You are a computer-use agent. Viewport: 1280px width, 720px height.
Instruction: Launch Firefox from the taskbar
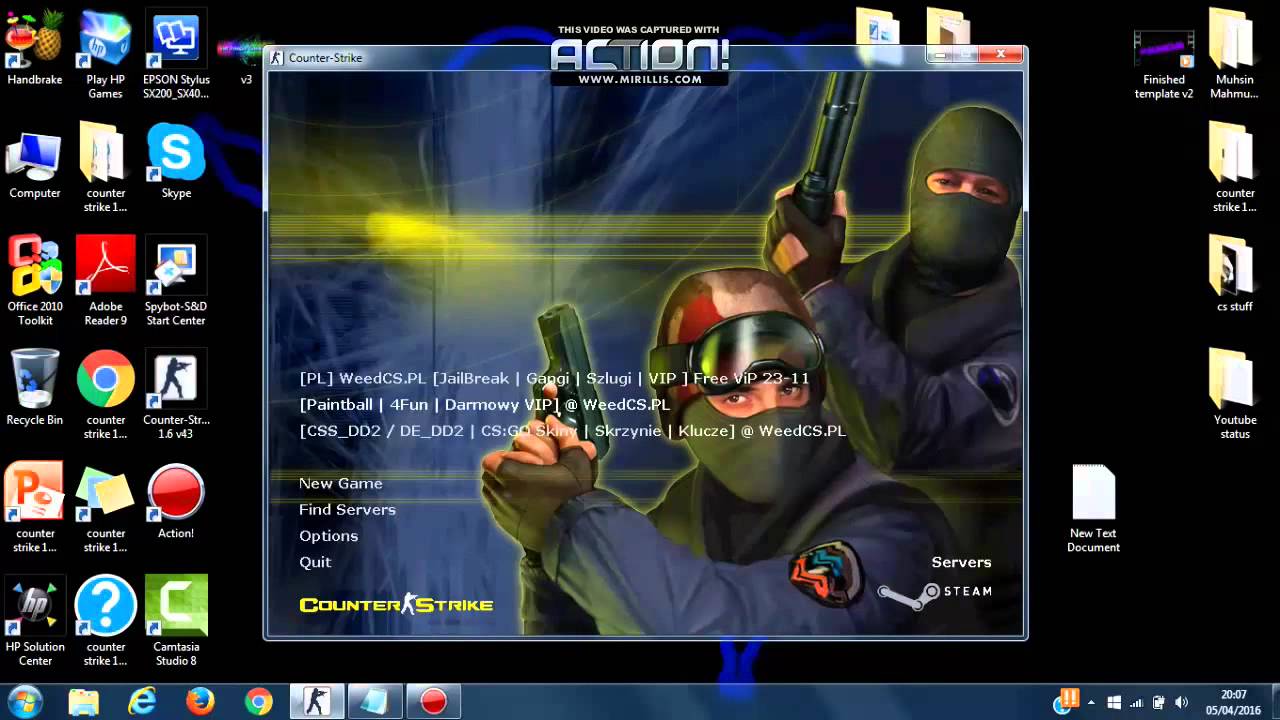click(200, 702)
